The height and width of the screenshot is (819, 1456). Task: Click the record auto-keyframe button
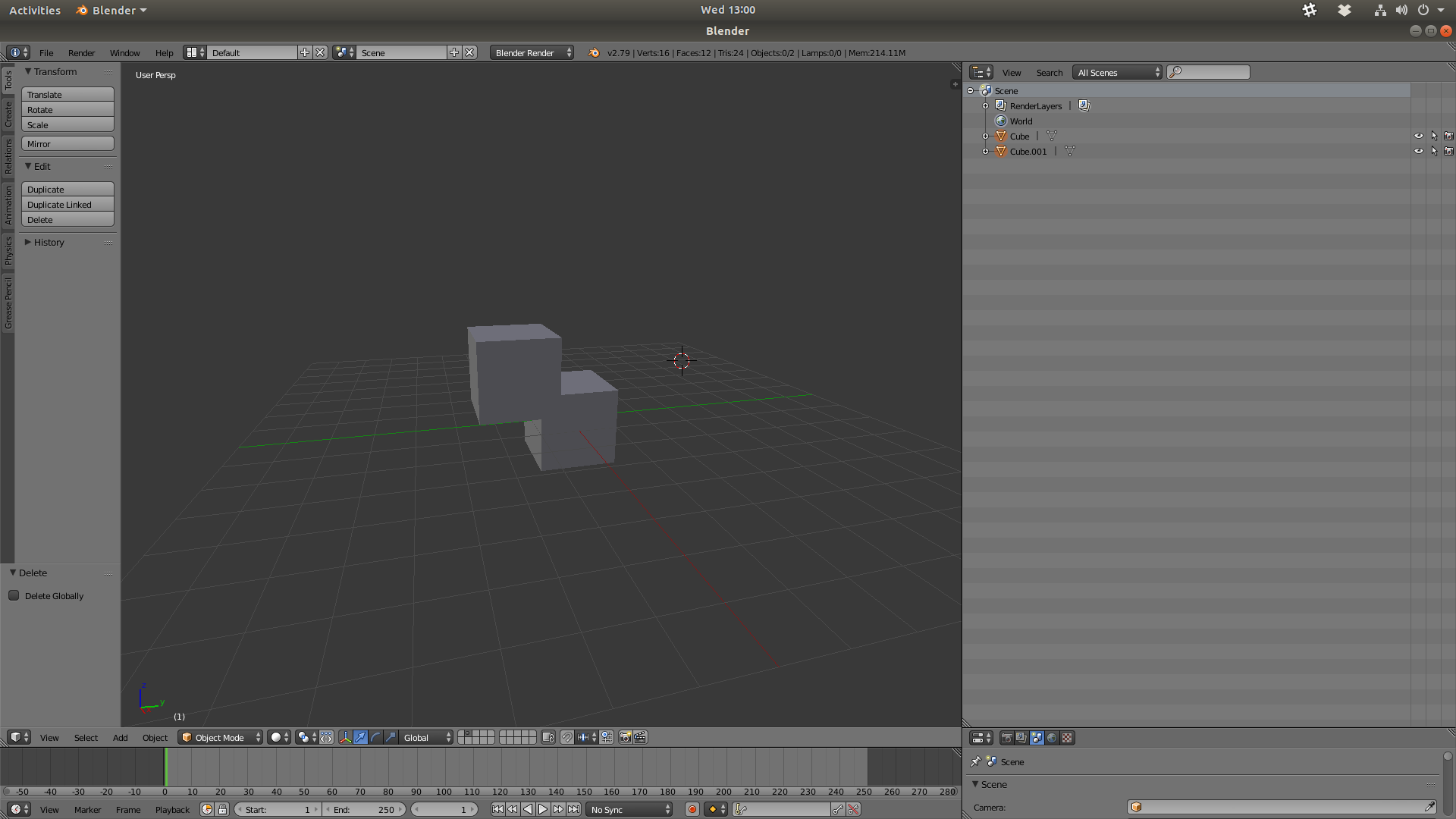692,810
